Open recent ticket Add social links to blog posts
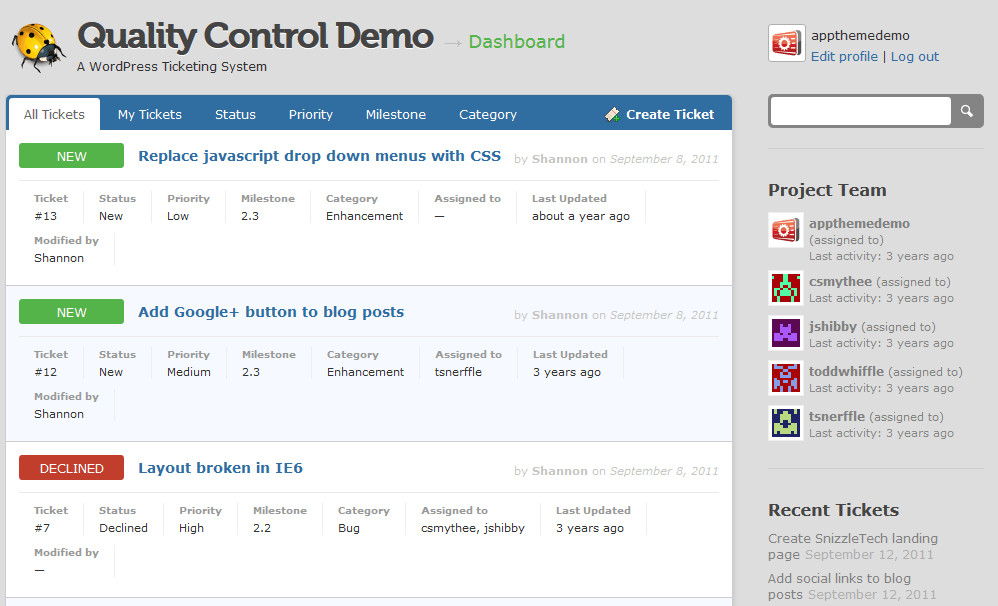 click(839, 586)
